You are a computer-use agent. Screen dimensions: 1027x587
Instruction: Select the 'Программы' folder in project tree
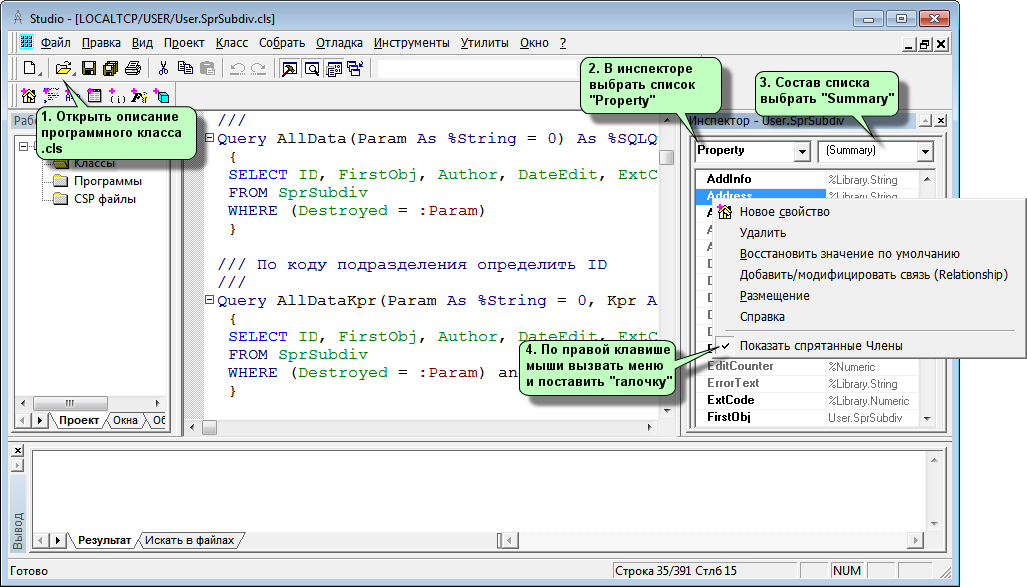click(x=107, y=181)
